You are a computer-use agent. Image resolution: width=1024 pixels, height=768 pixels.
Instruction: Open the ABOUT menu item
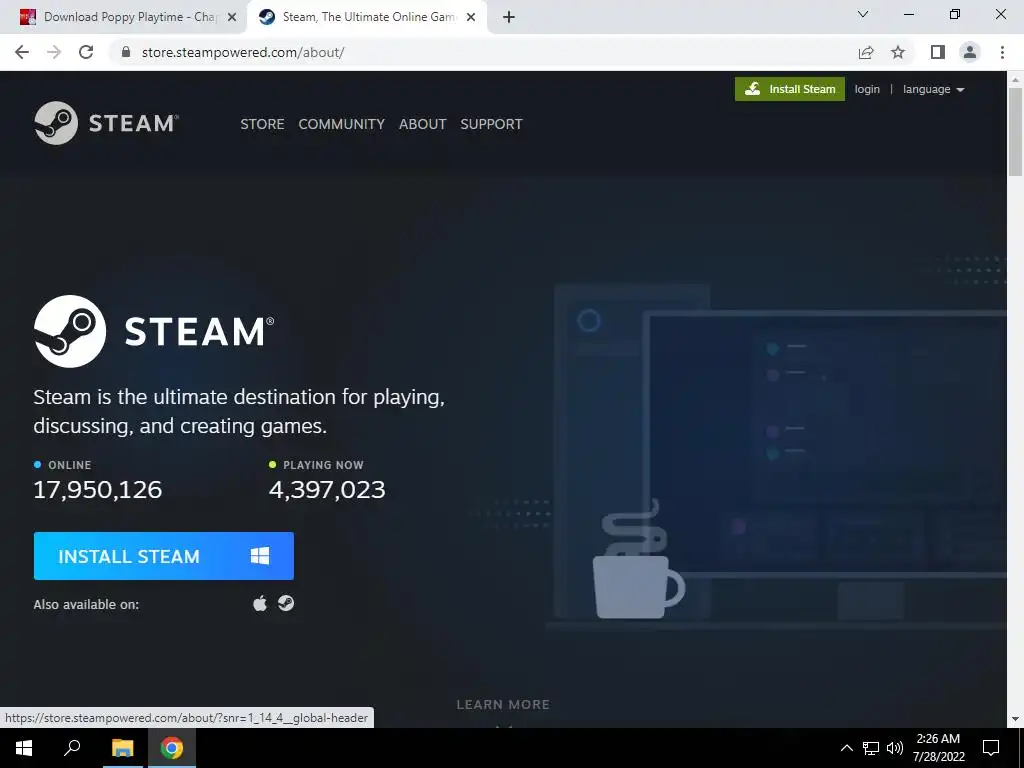423,124
